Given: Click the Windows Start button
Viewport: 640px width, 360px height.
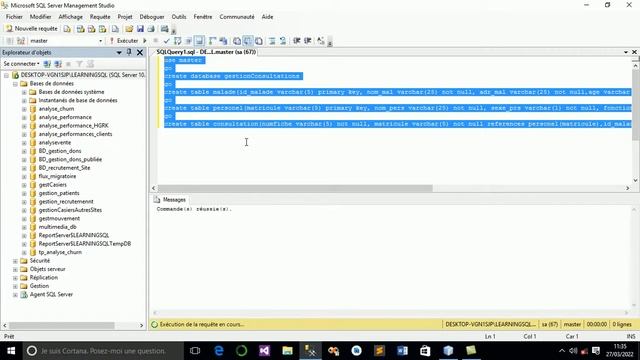Looking at the screenshot, I should pyautogui.click(x=11, y=351).
